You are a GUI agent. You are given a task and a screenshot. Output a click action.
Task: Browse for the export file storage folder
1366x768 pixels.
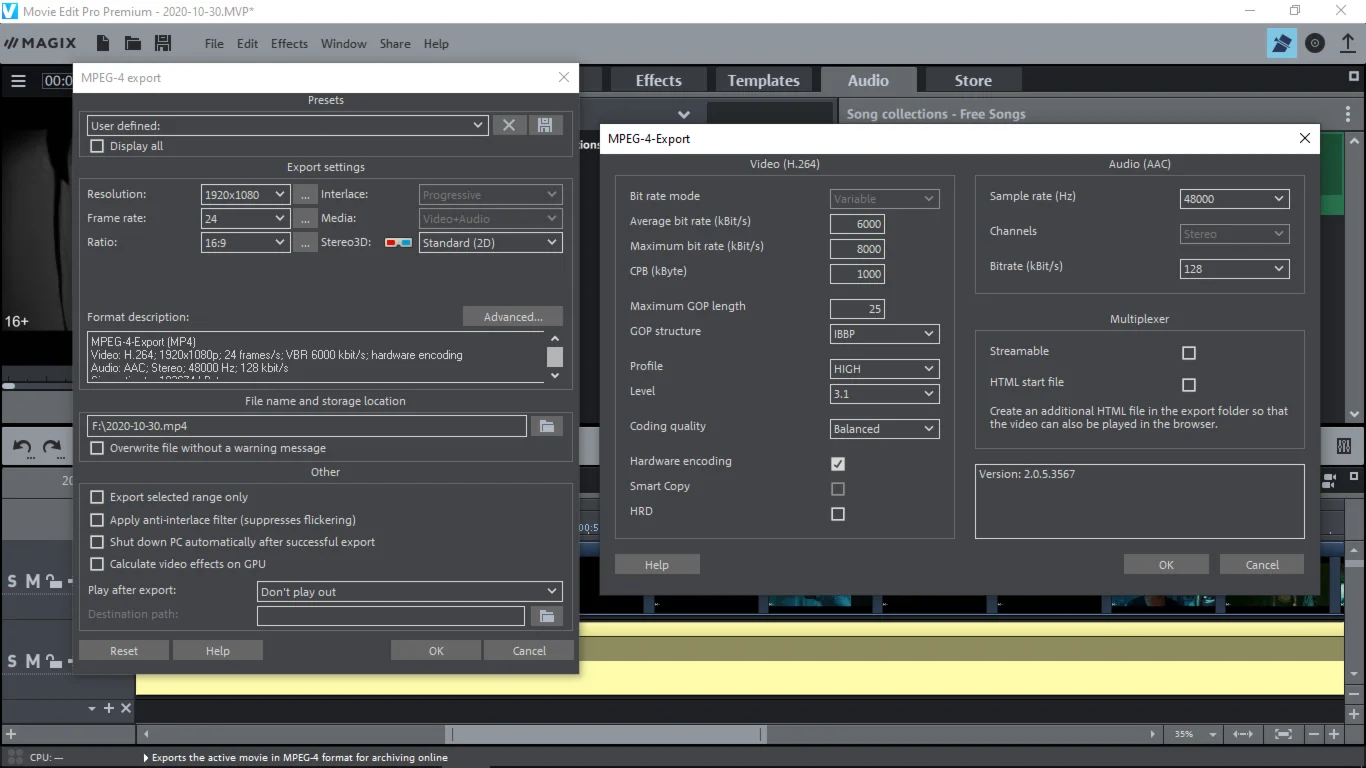(546, 426)
